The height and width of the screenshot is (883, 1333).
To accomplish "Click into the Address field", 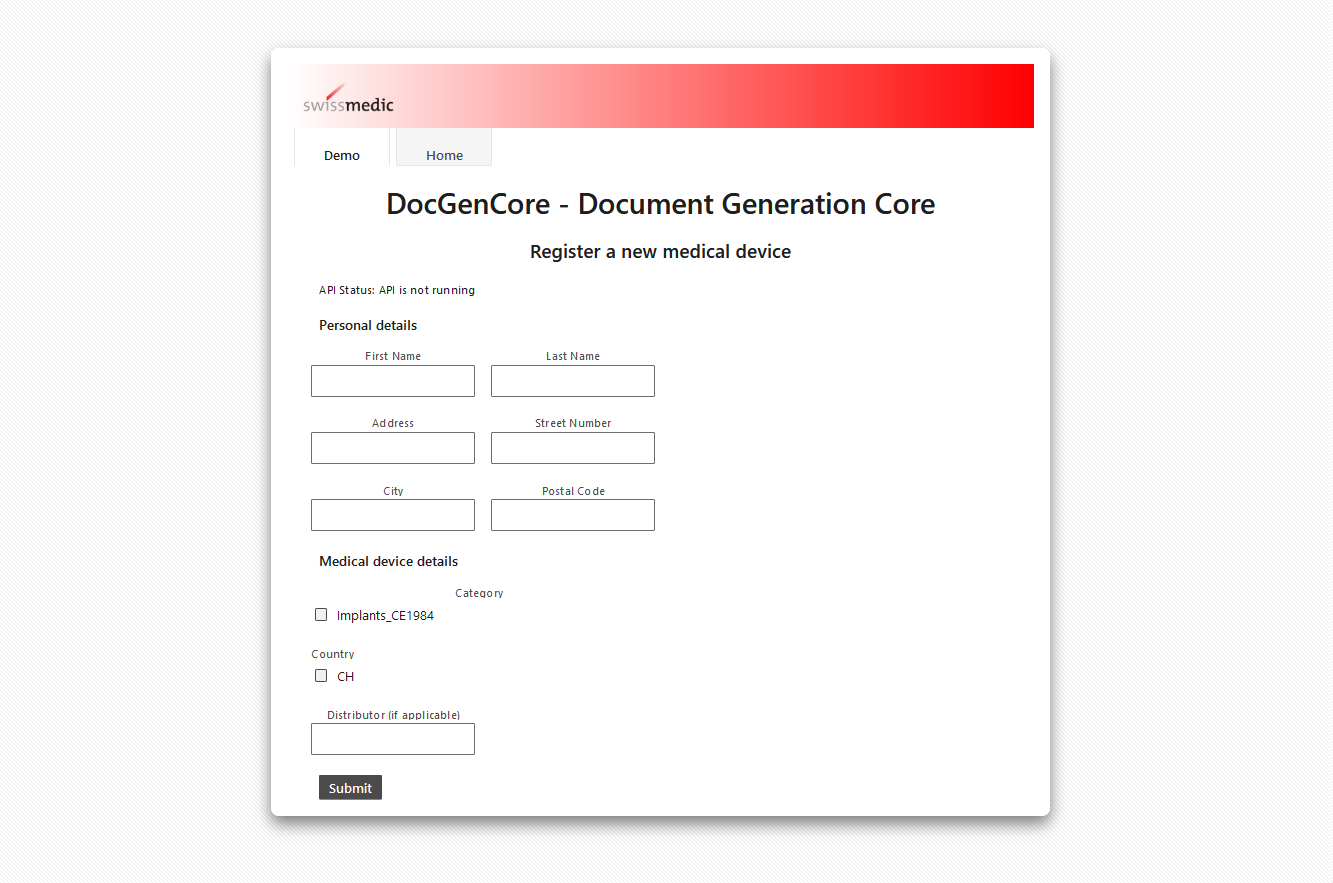I will pos(393,448).
